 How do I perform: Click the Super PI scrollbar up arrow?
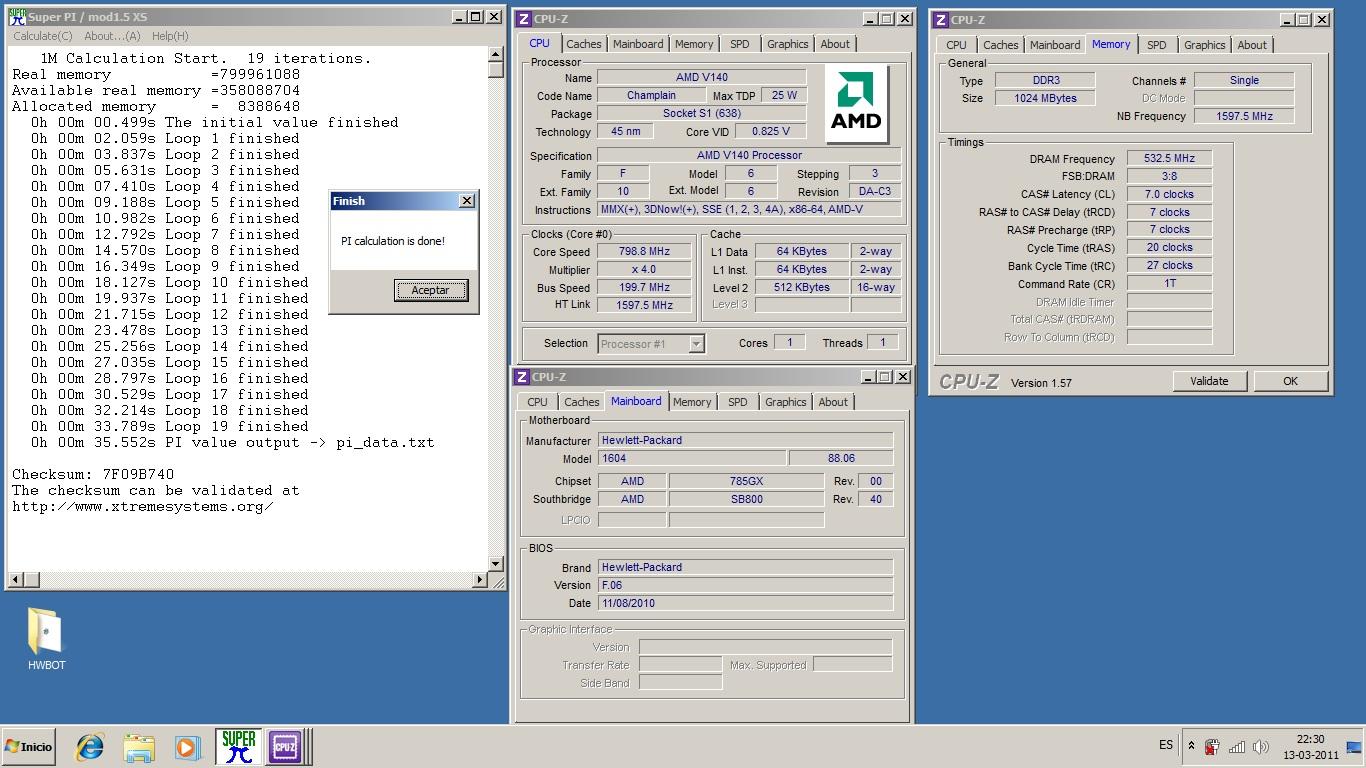point(496,54)
